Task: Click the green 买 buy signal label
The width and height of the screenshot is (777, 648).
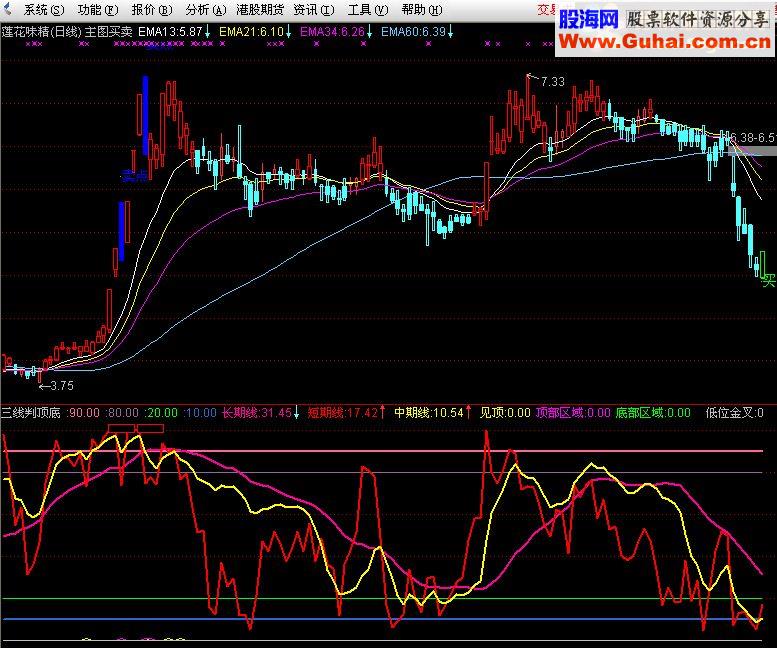Action: [769, 281]
